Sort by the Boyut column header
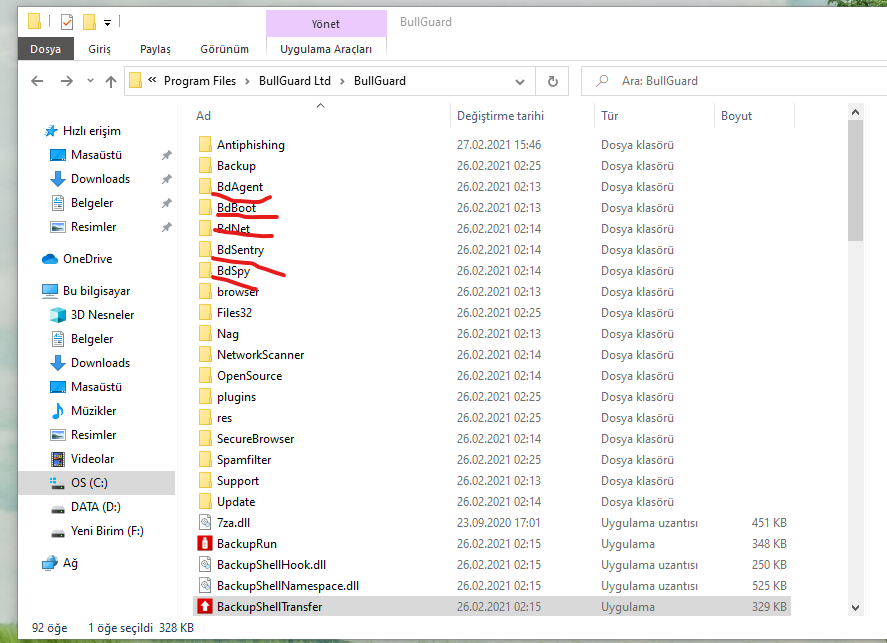 pyautogui.click(x=736, y=116)
